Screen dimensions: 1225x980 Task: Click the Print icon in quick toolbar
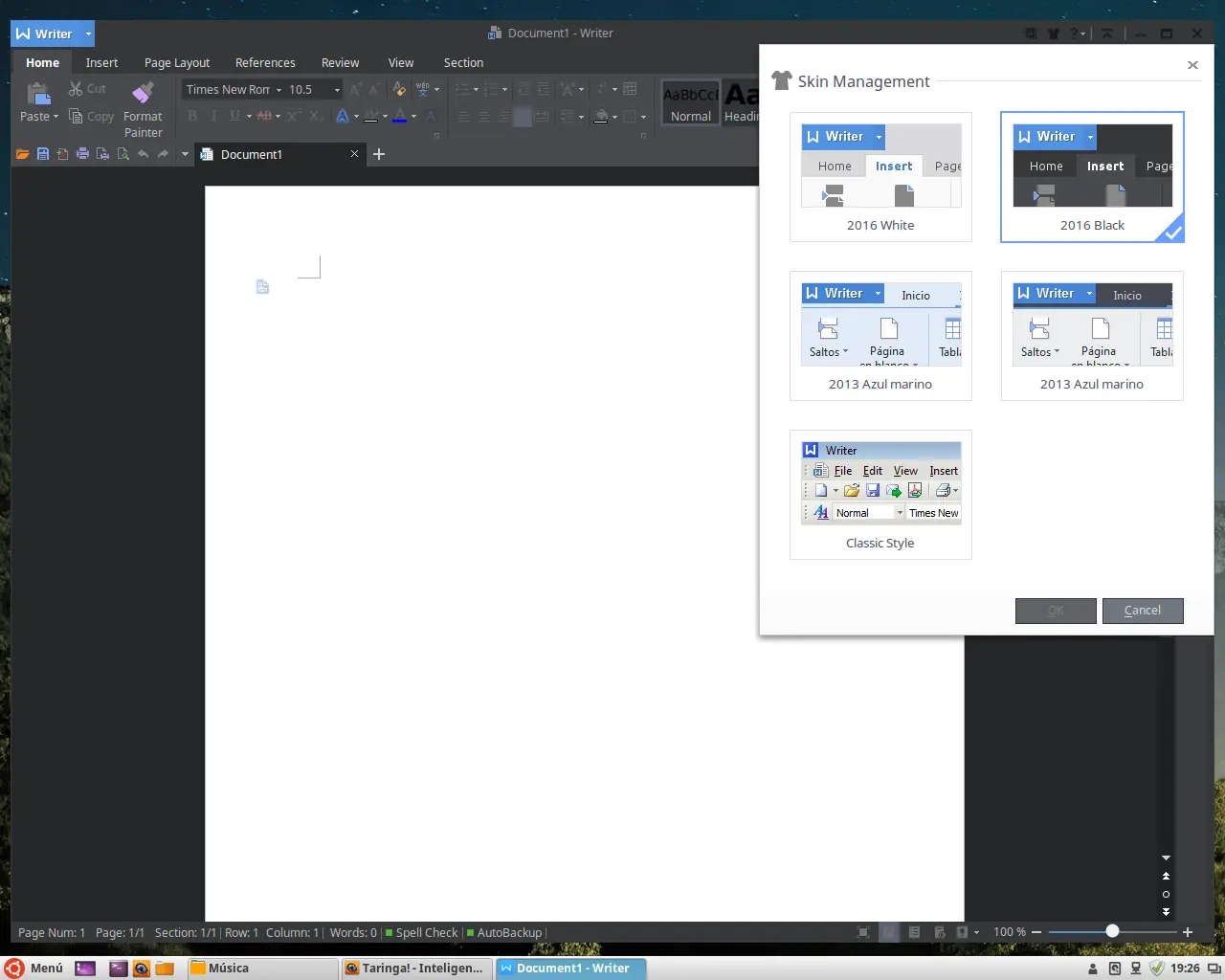(x=82, y=154)
